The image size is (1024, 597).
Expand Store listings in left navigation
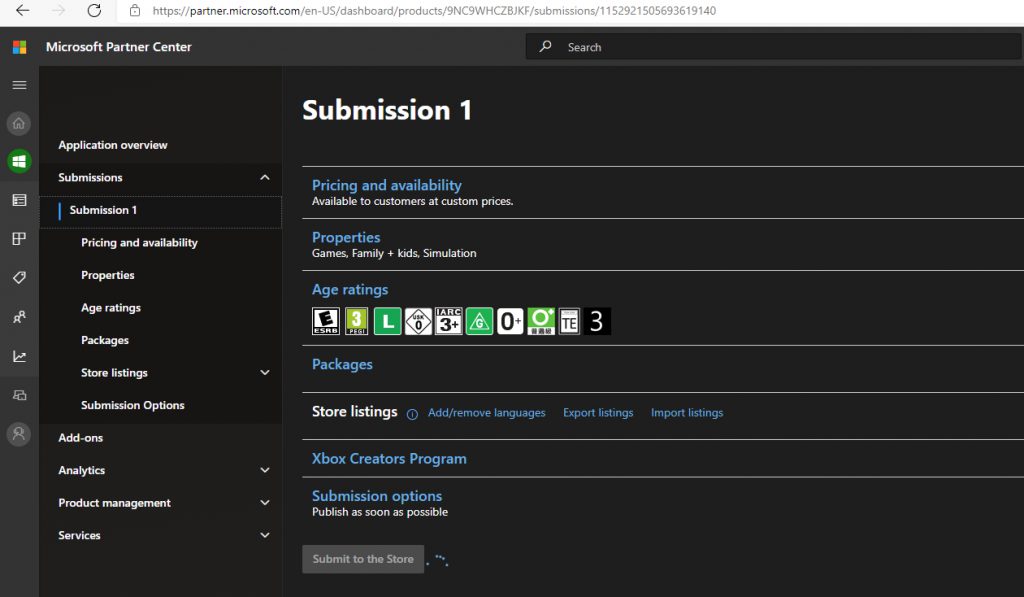[264, 373]
